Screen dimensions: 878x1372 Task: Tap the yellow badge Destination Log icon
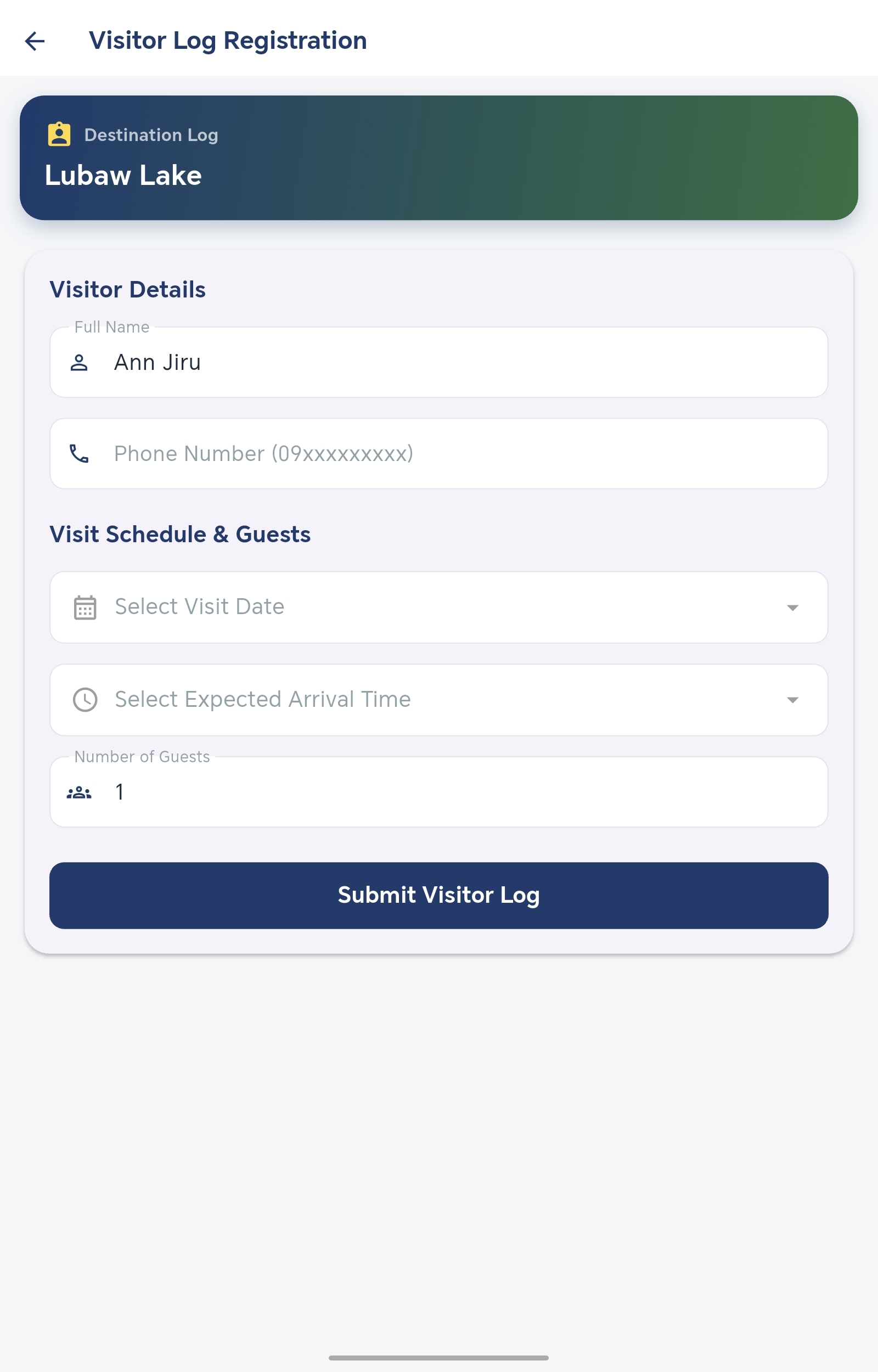tap(59, 134)
